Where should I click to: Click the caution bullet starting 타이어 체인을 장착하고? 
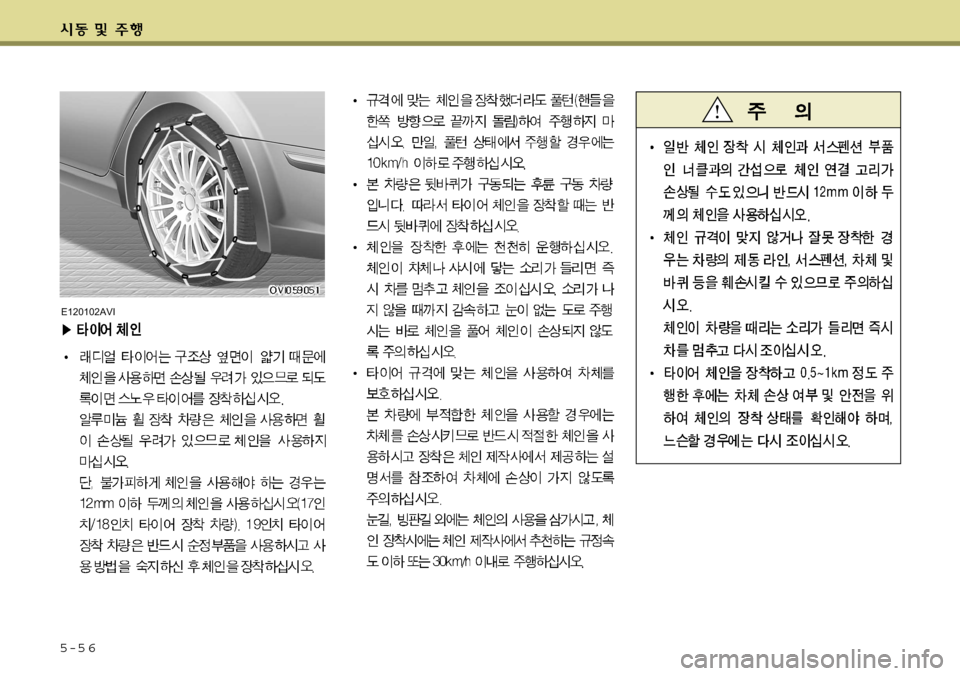(772, 406)
